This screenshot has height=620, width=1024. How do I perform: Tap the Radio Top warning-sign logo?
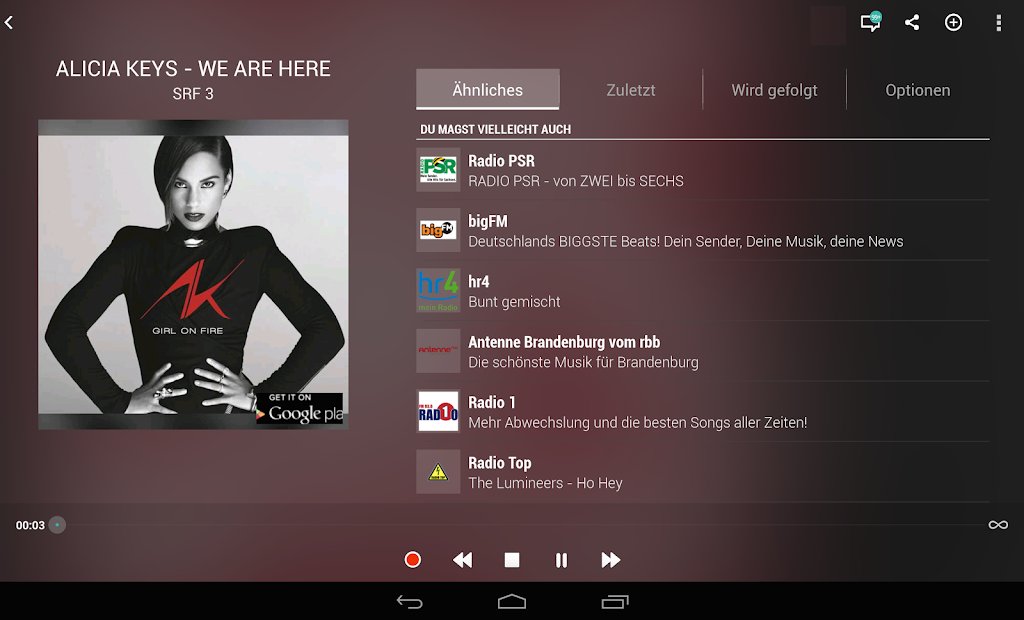438,471
